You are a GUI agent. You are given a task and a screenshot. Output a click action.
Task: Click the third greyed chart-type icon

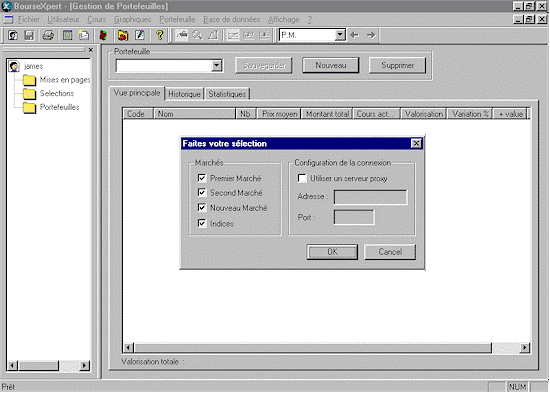(264, 35)
